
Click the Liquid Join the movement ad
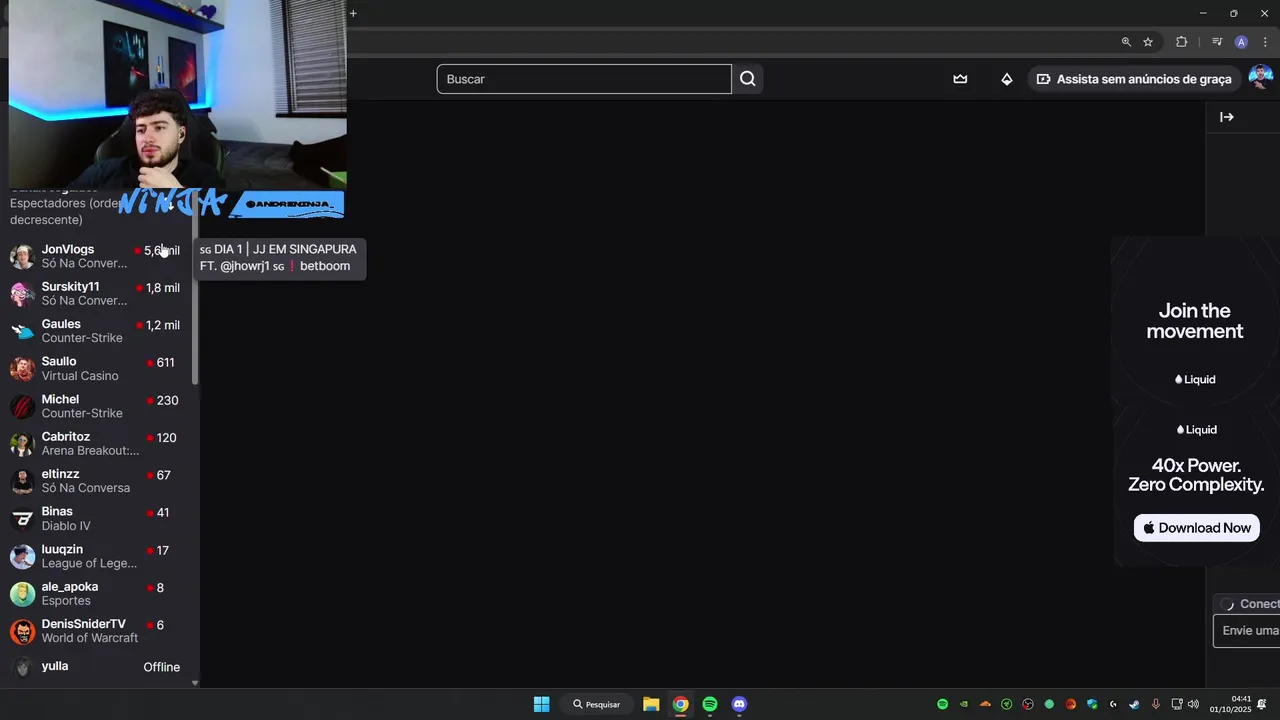click(x=1195, y=321)
